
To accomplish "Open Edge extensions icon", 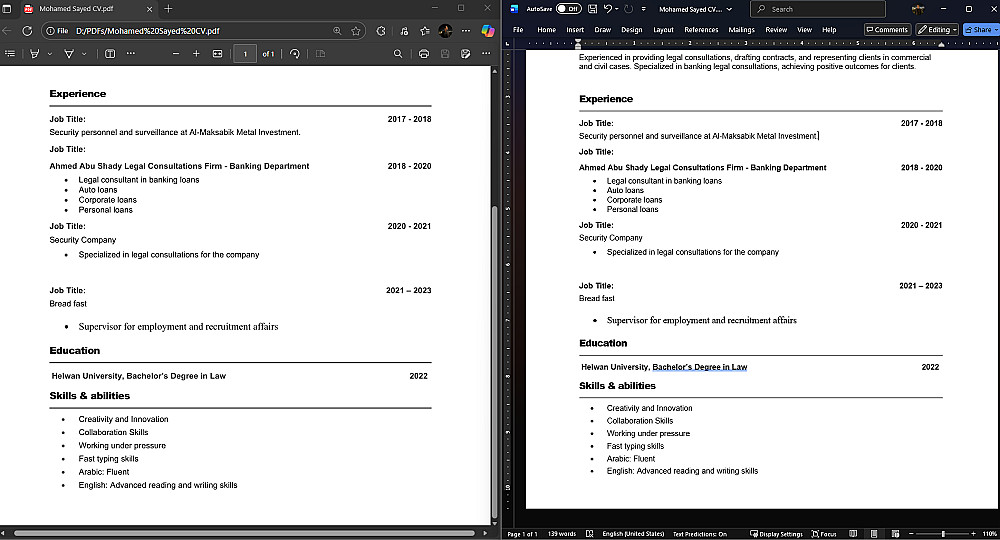I will (381, 31).
